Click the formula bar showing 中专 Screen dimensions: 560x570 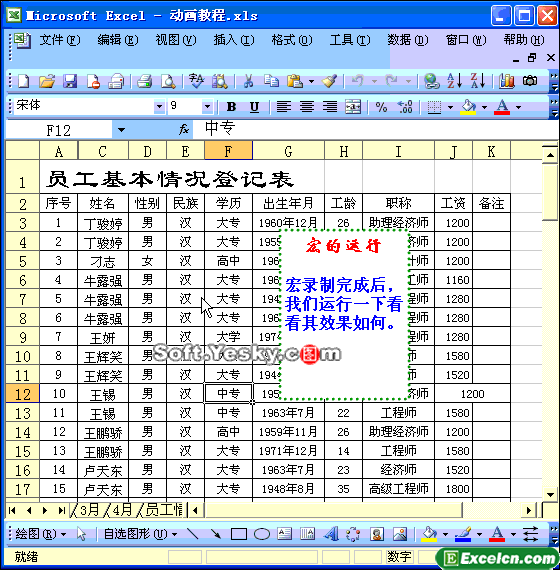coord(375,129)
